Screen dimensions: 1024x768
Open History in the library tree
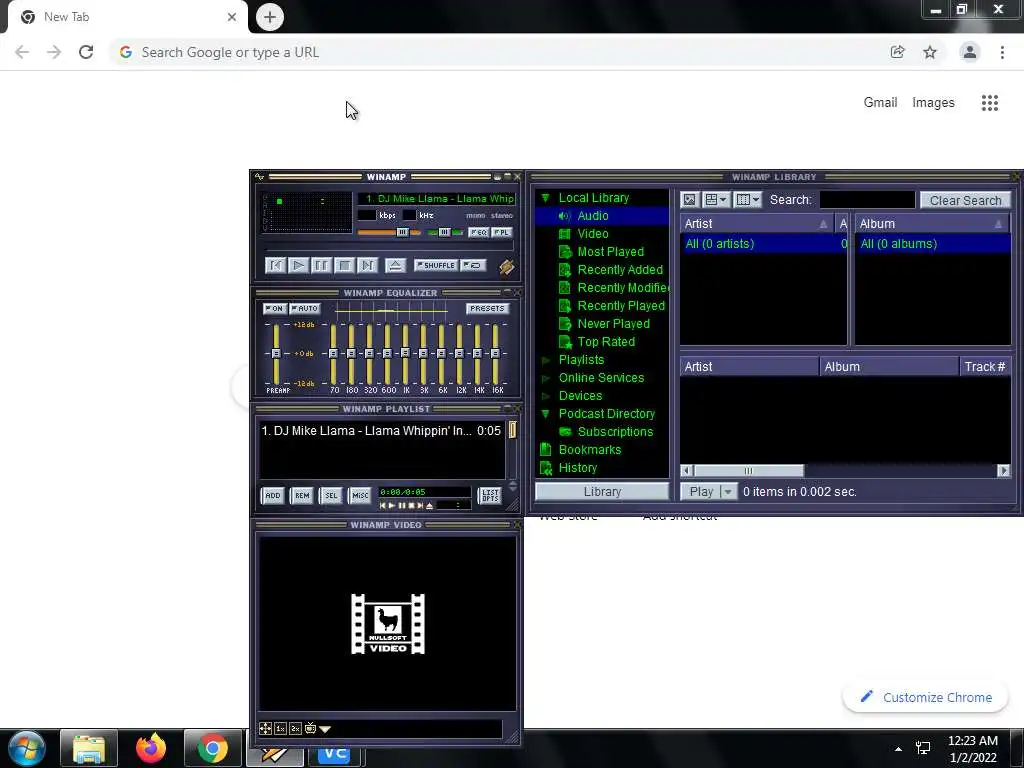(x=577, y=468)
